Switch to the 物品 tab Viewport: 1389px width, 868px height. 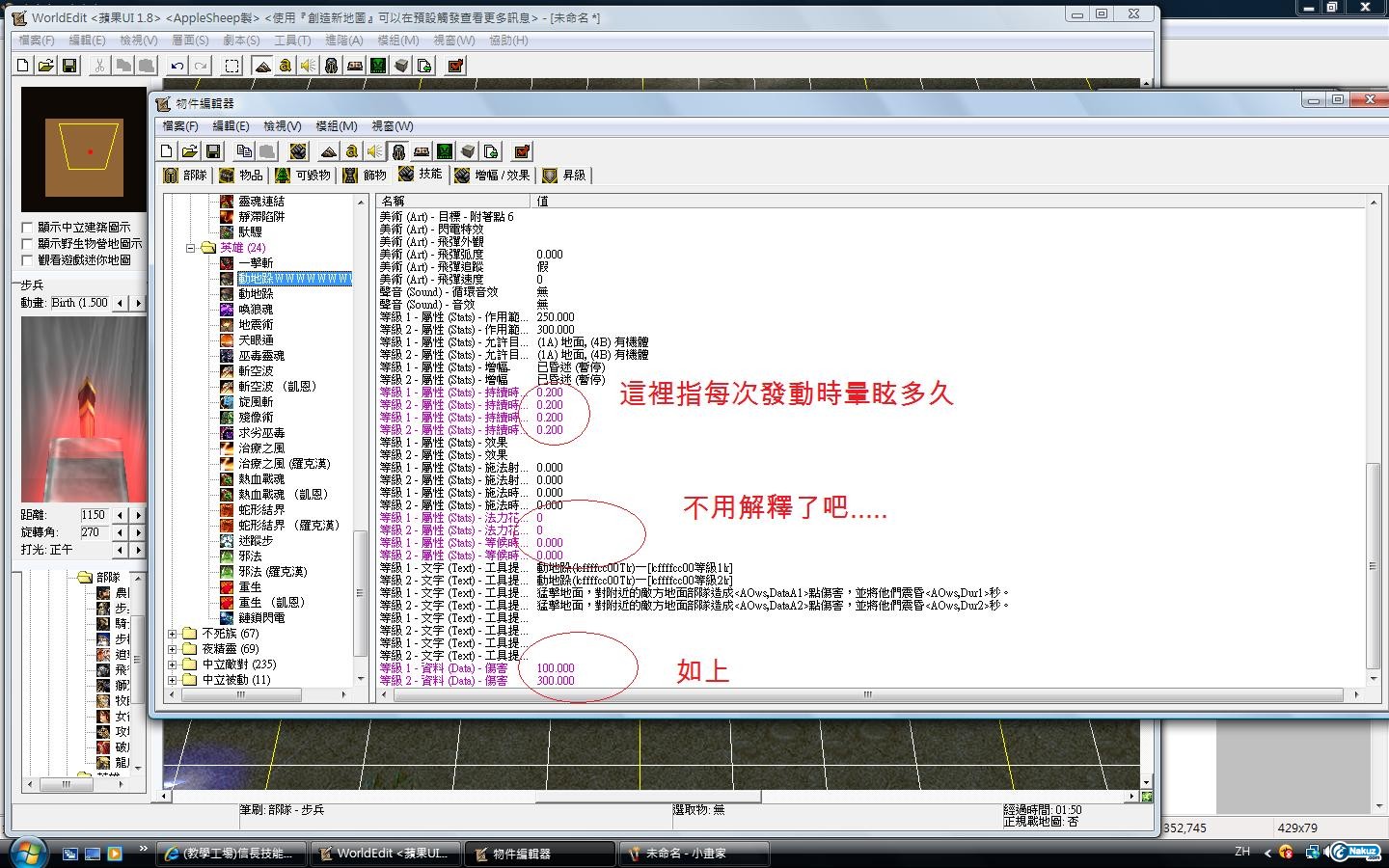click(241, 176)
